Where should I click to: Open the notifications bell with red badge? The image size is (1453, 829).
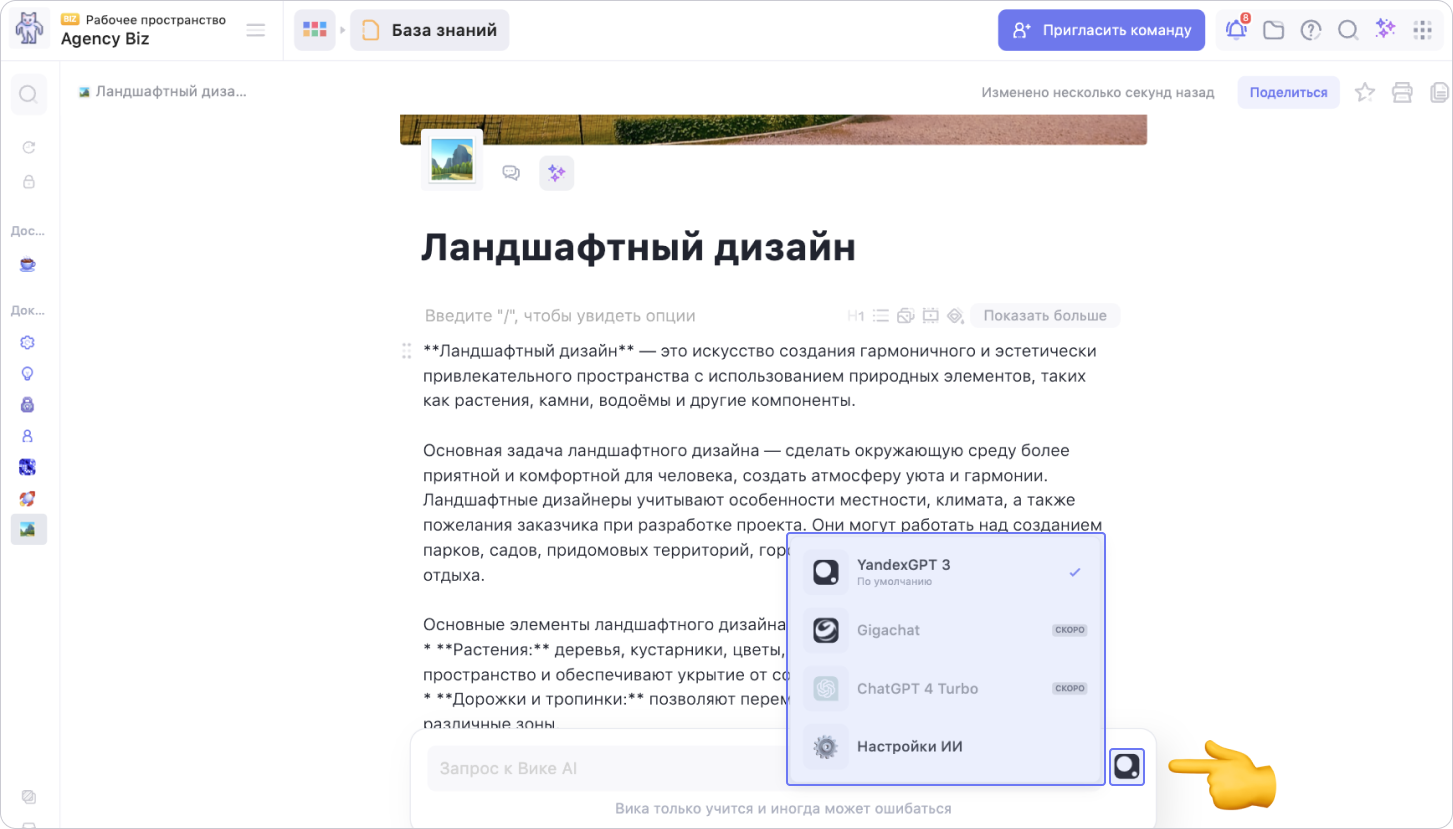point(1236,30)
